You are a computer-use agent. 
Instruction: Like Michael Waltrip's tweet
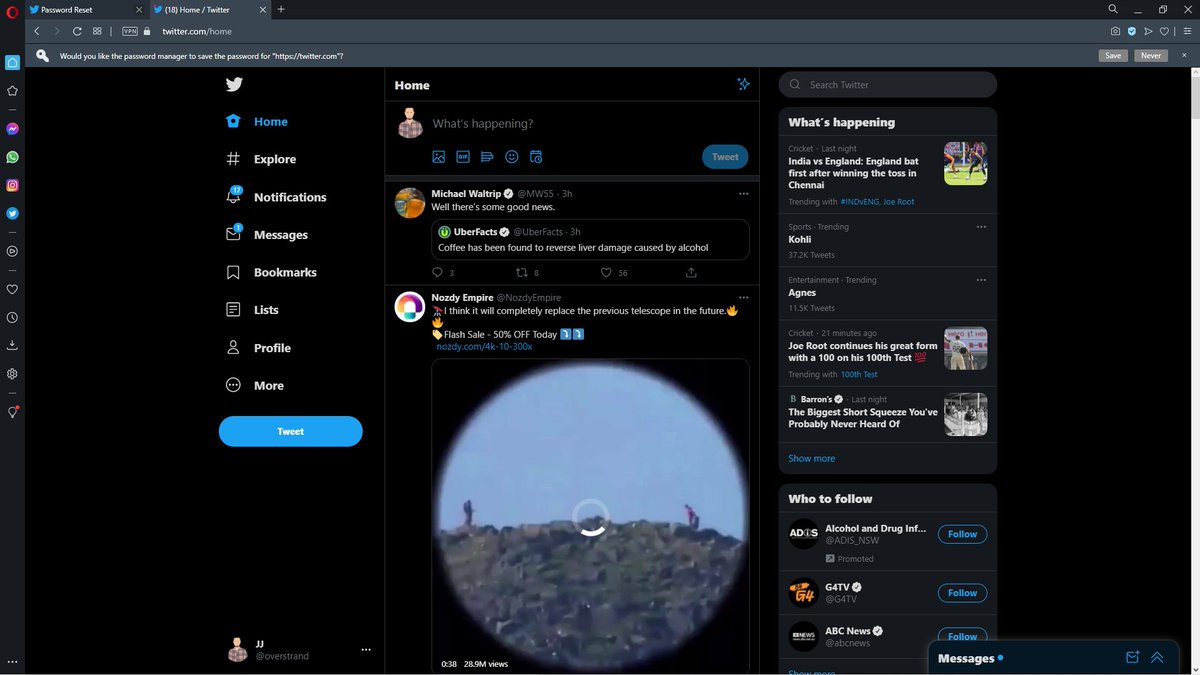606,272
